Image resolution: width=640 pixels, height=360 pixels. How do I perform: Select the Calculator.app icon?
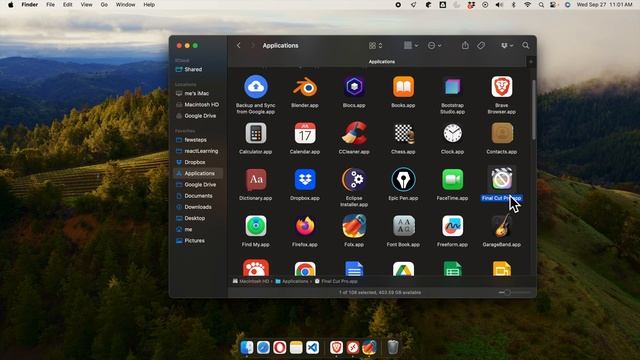256,133
